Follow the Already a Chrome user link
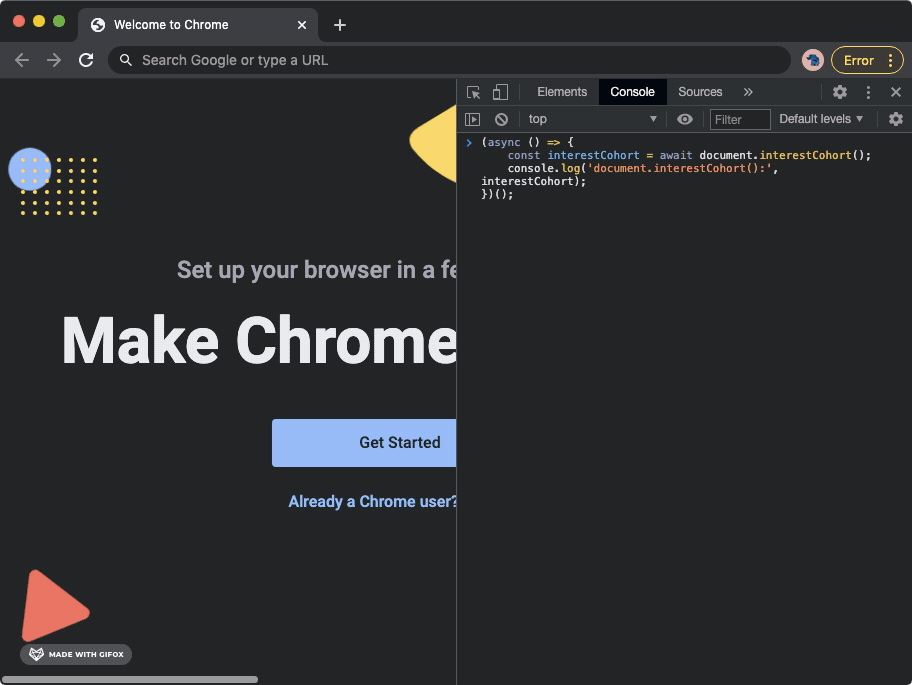 pyautogui.click(x=372, y=501)
